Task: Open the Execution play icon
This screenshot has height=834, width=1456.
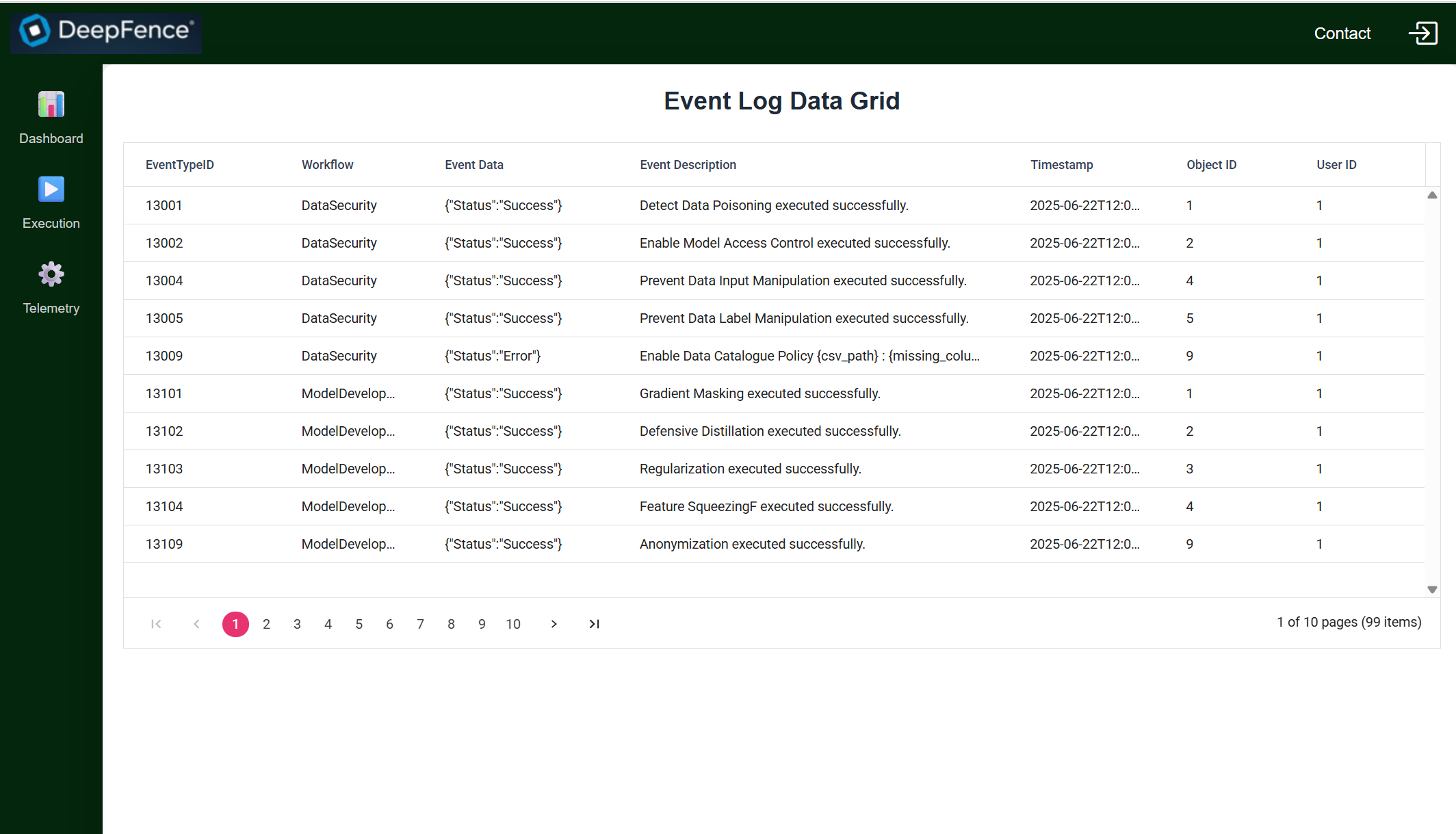Action: click(51, 190)
